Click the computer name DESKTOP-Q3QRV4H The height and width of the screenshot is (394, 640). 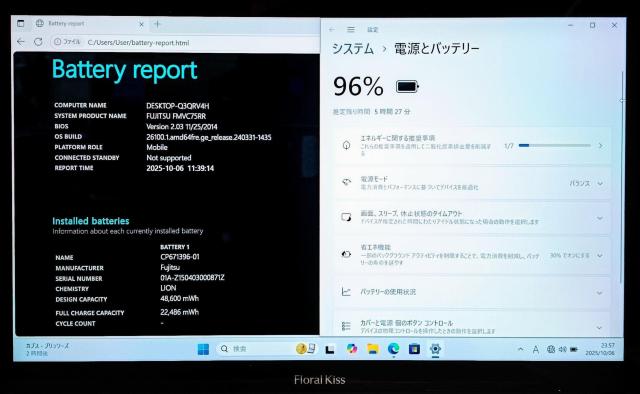(178, 106)
